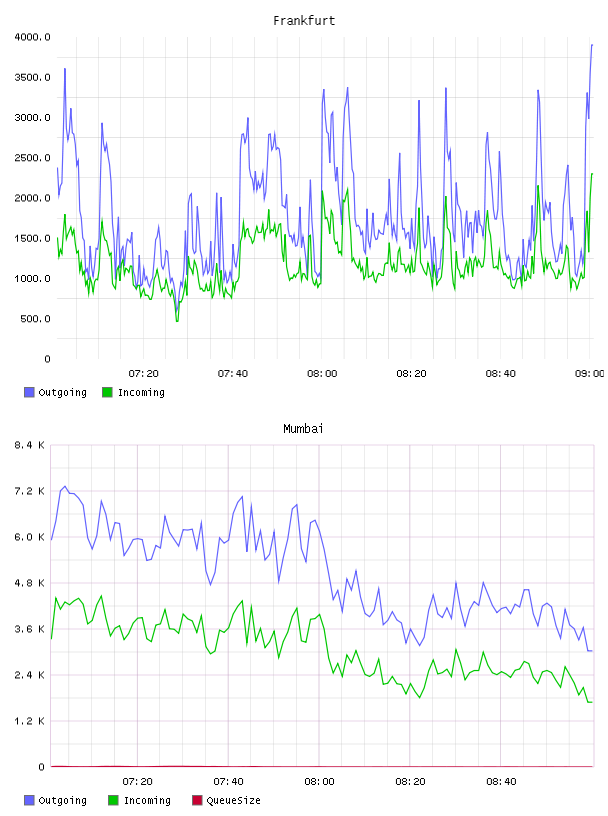Click the 2.4 K y-axis label in Mumbai chart
Screen dimensions: 608x816
30,675
